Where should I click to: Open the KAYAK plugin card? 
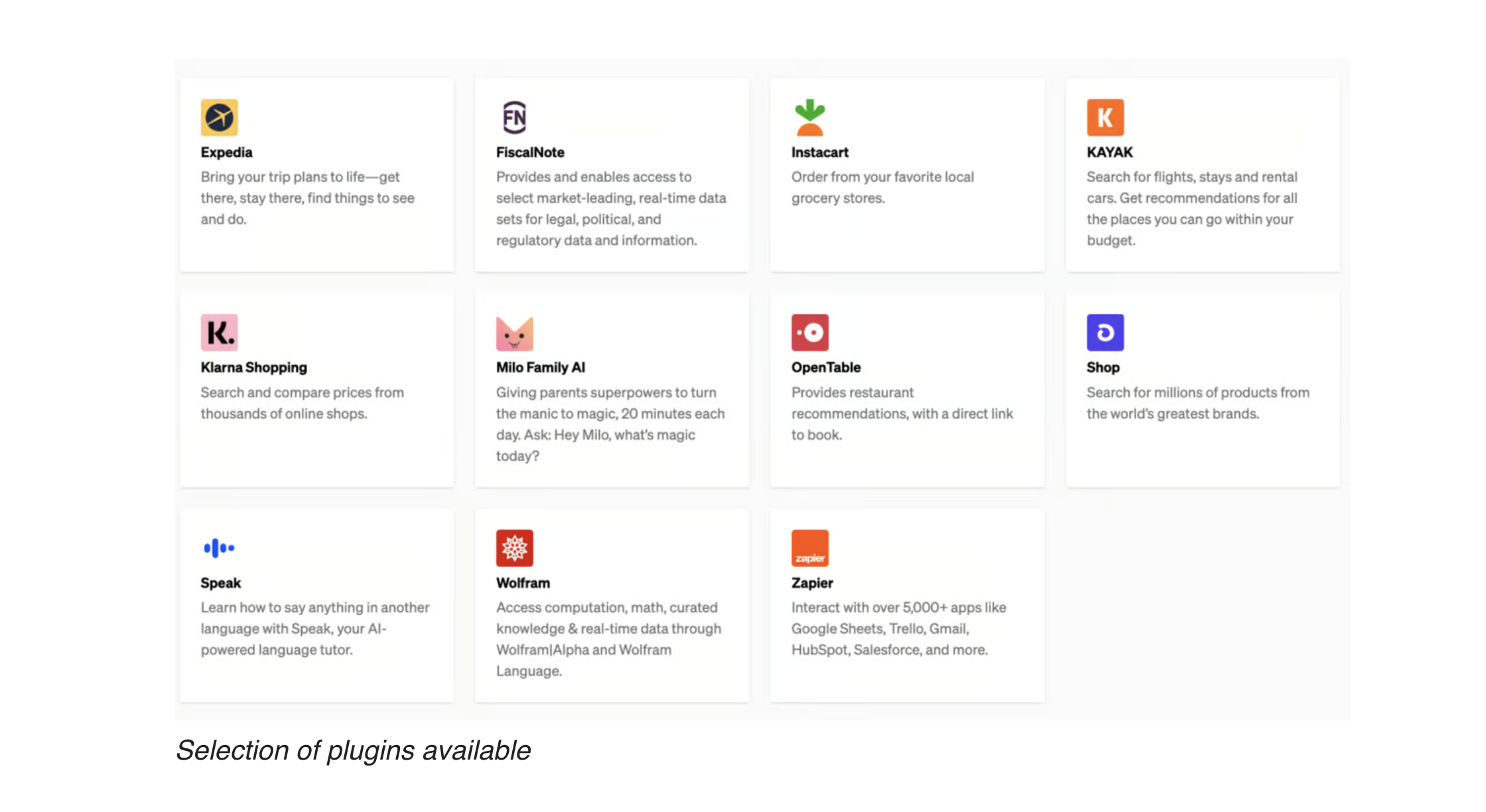click(x=1202, y=174)
